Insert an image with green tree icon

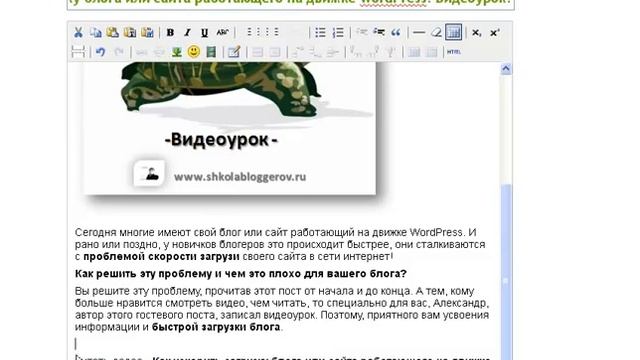point(176,52)
